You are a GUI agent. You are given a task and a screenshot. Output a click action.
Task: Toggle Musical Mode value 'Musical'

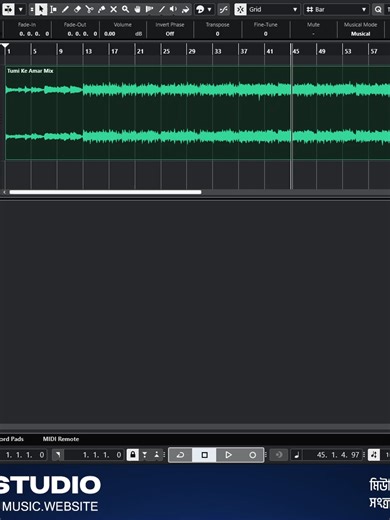click(360, 34)
